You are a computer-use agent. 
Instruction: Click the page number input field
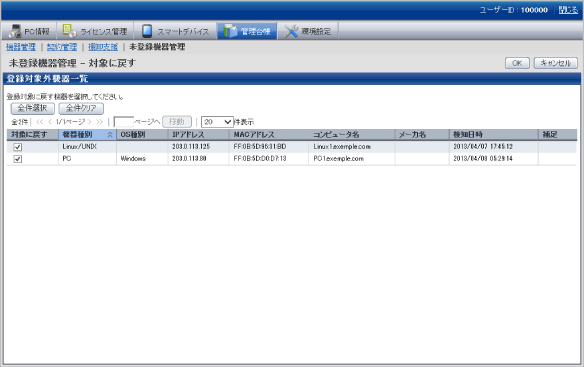pos(123,122)
